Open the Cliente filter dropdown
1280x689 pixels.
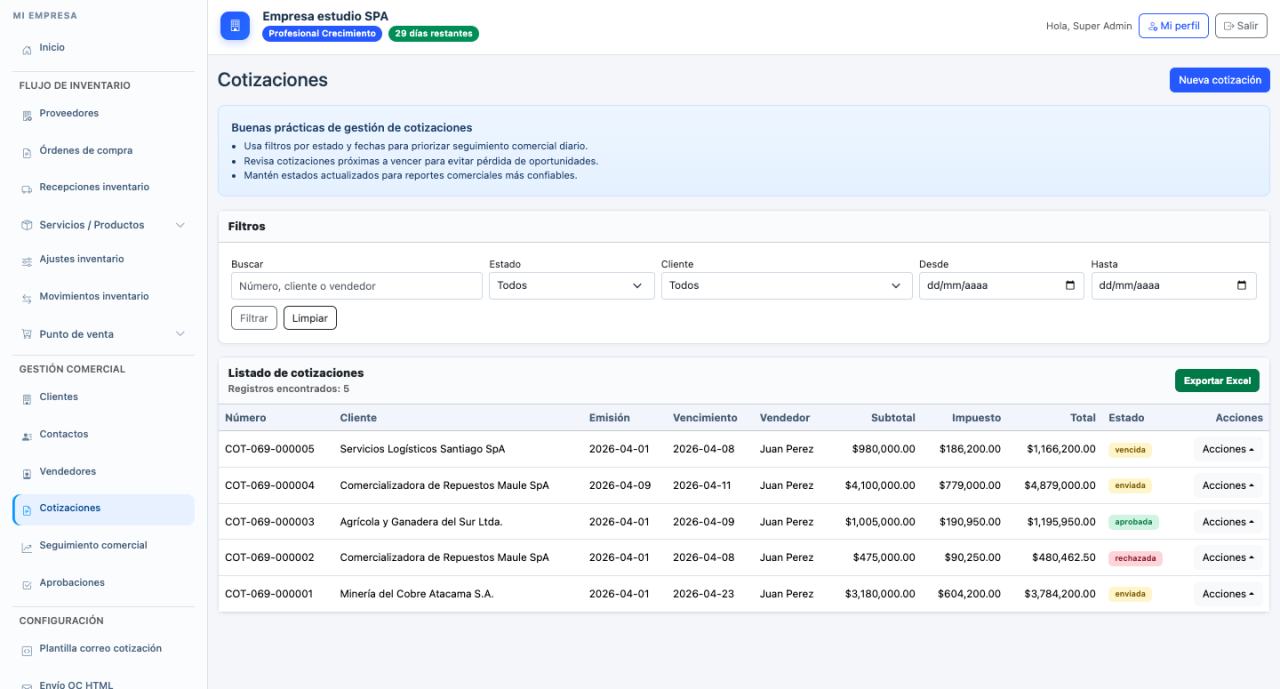(786, 286)
